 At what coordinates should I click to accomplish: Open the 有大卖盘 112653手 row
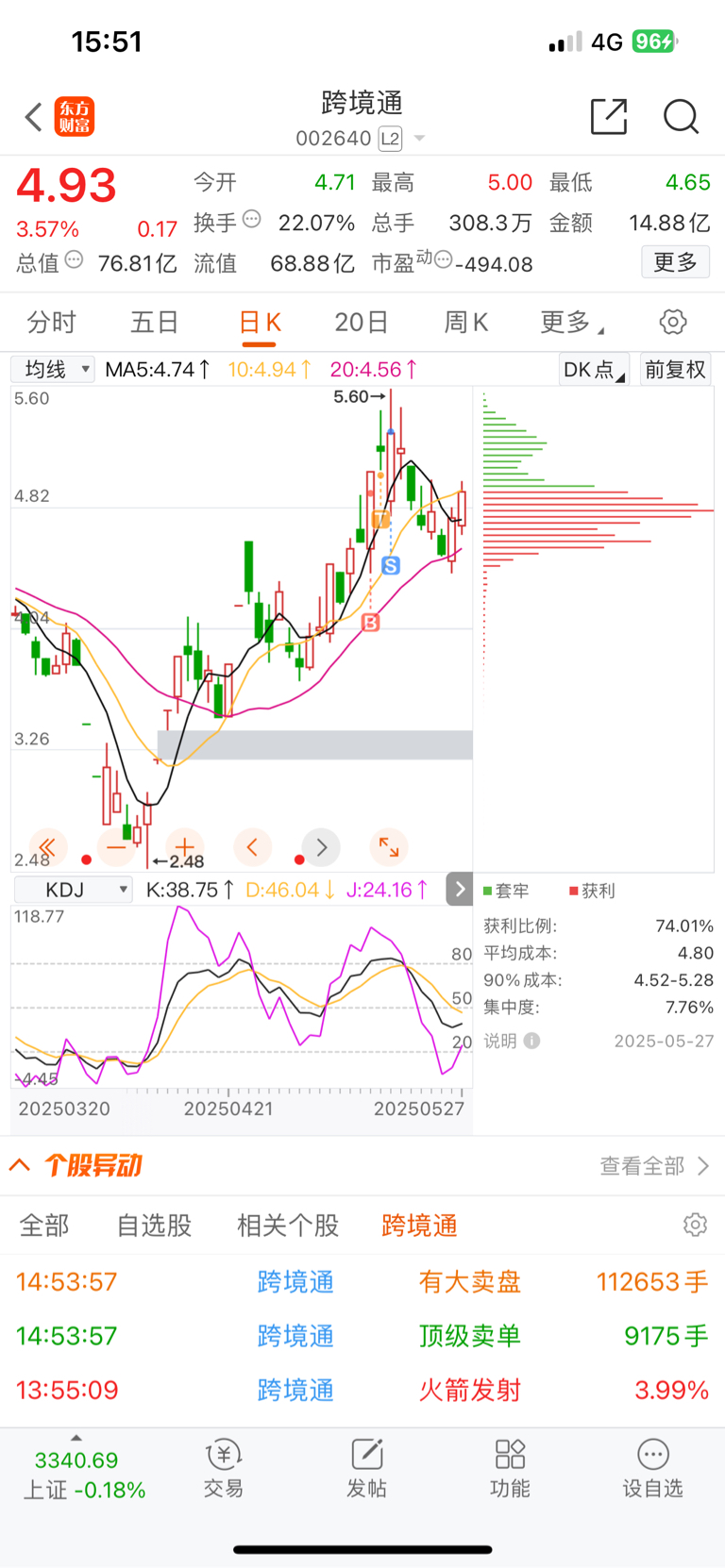362,1281
